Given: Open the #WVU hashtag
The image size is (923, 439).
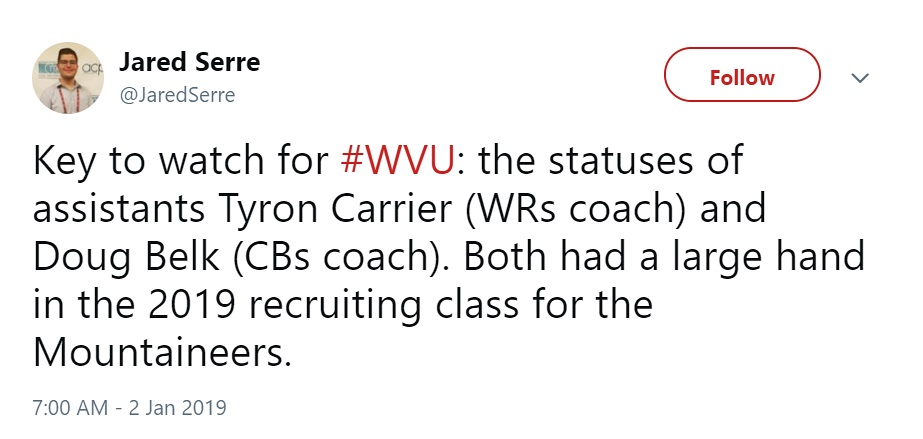Looking at the screenshot, I should click(397, 161).
